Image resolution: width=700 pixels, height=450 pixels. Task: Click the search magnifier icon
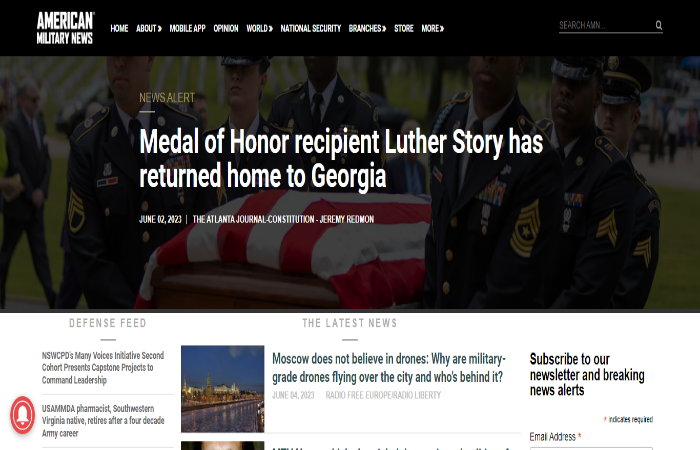coord(658,25)
